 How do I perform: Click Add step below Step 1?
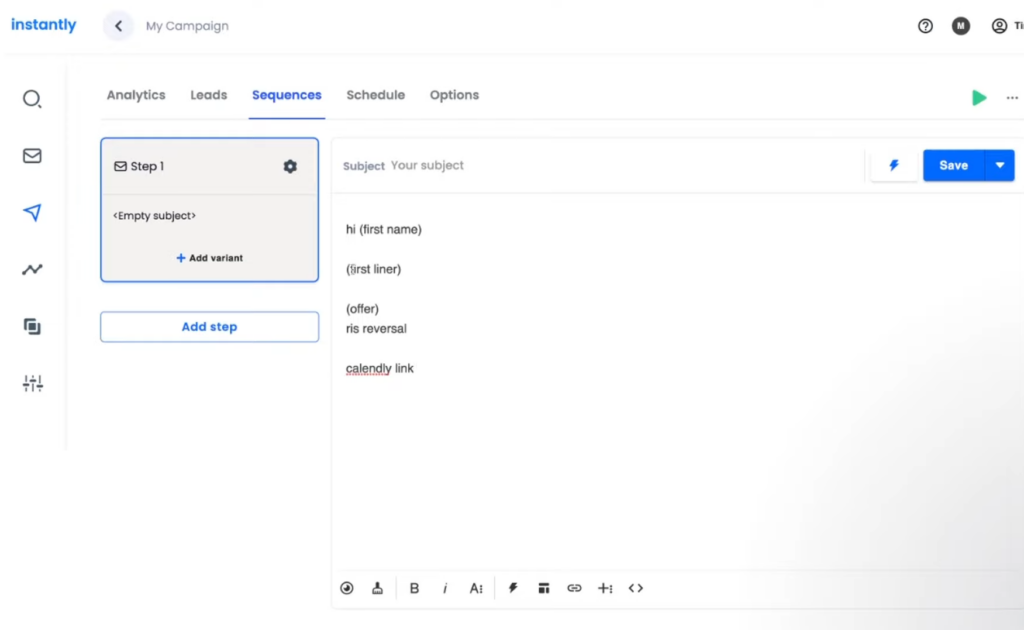pos(209,326)
